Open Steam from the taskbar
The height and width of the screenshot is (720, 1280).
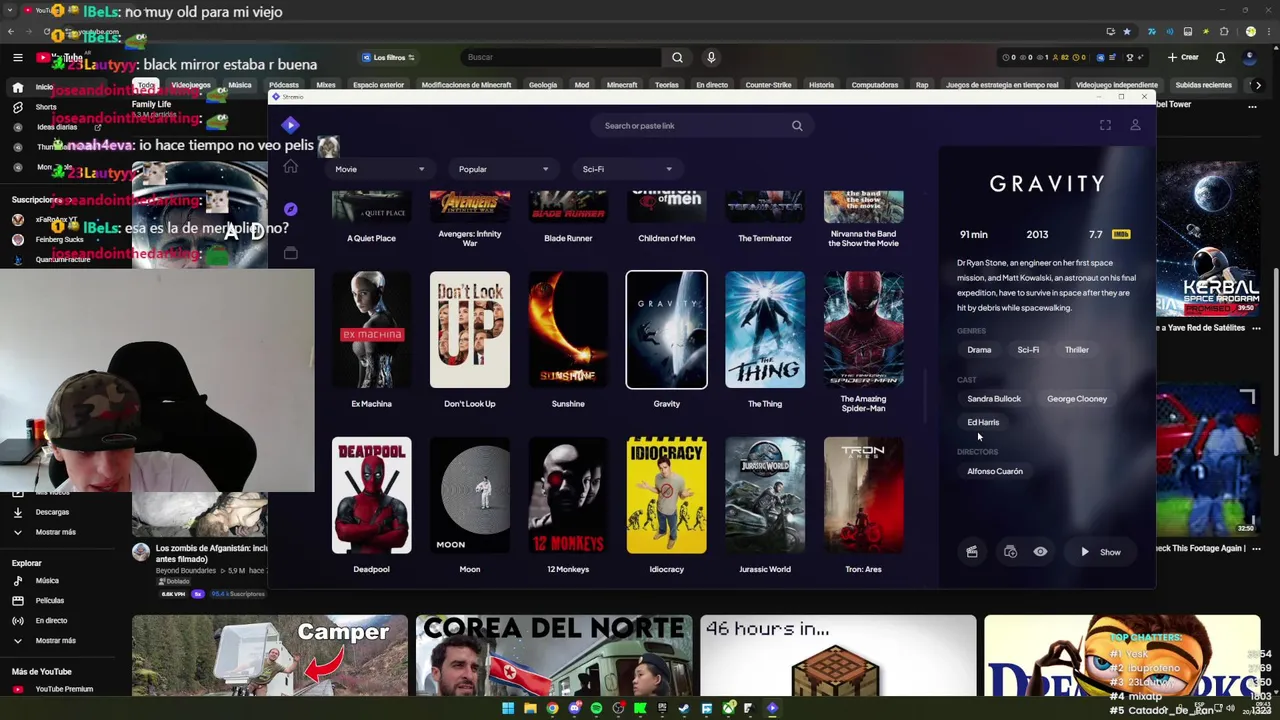click(x=684, y=708)
